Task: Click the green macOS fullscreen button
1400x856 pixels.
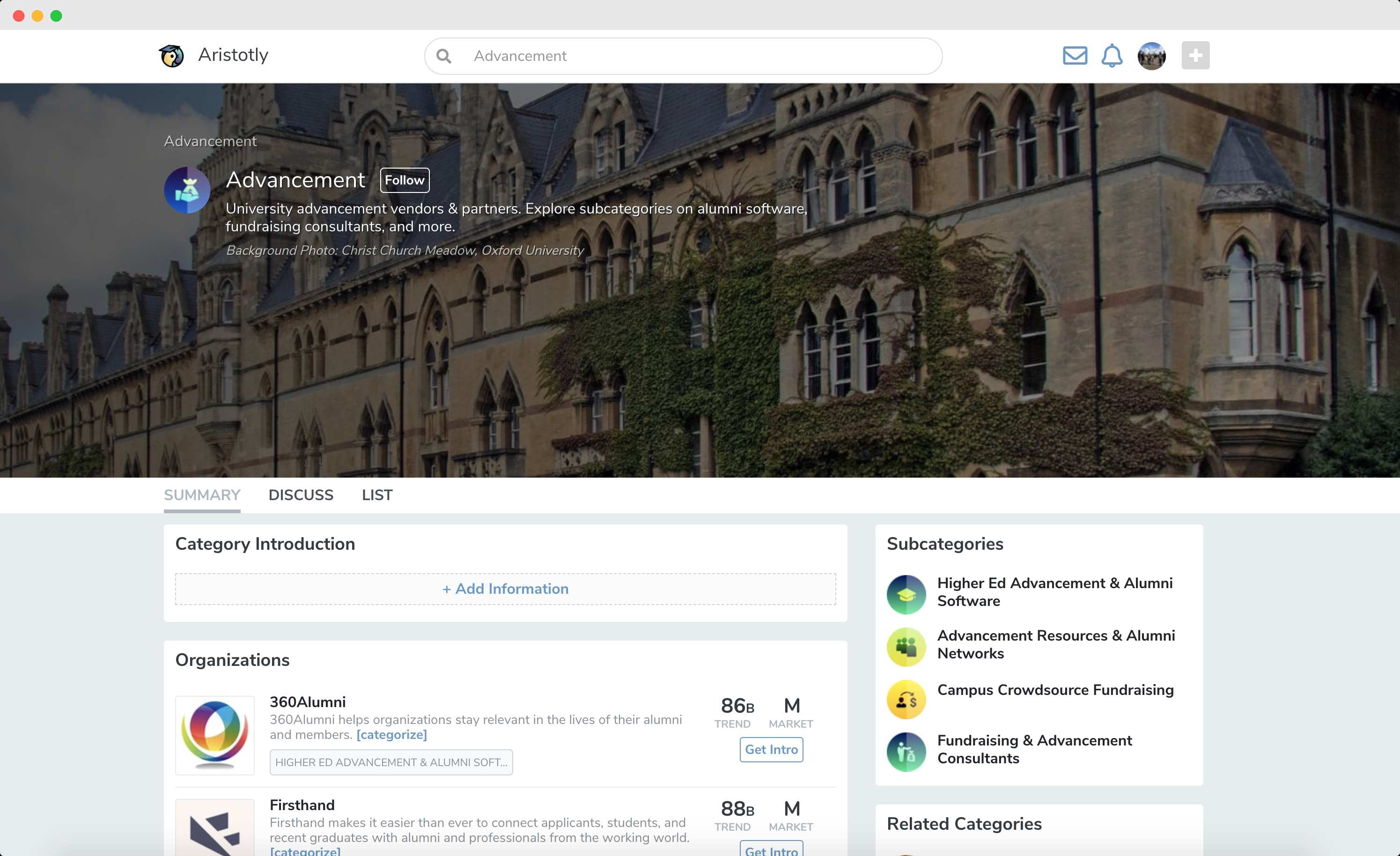Action: click(56, 16)
